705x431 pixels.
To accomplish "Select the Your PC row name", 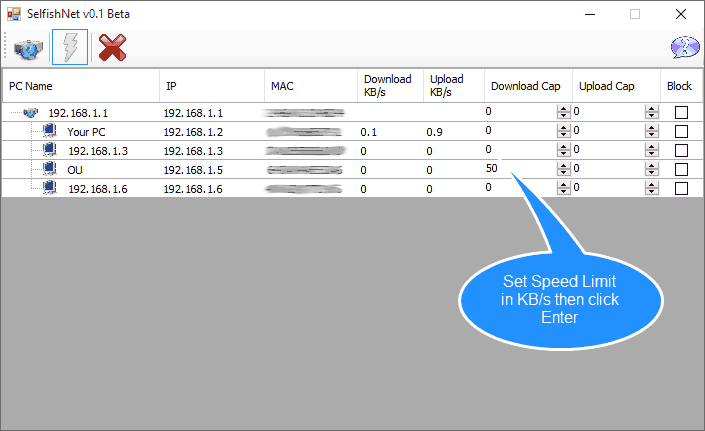I will click(86, 132).
